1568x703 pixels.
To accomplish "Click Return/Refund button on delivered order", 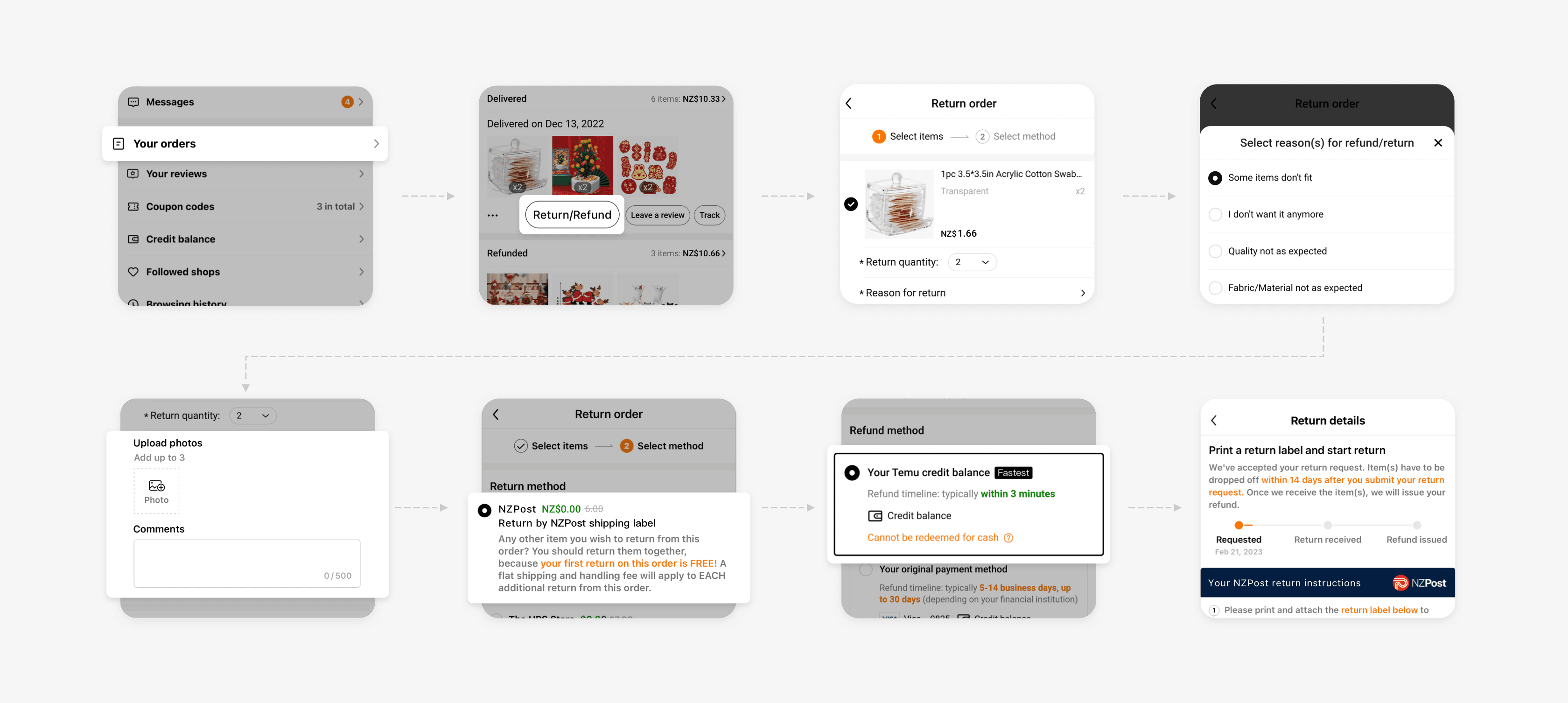I will point(571,214).
